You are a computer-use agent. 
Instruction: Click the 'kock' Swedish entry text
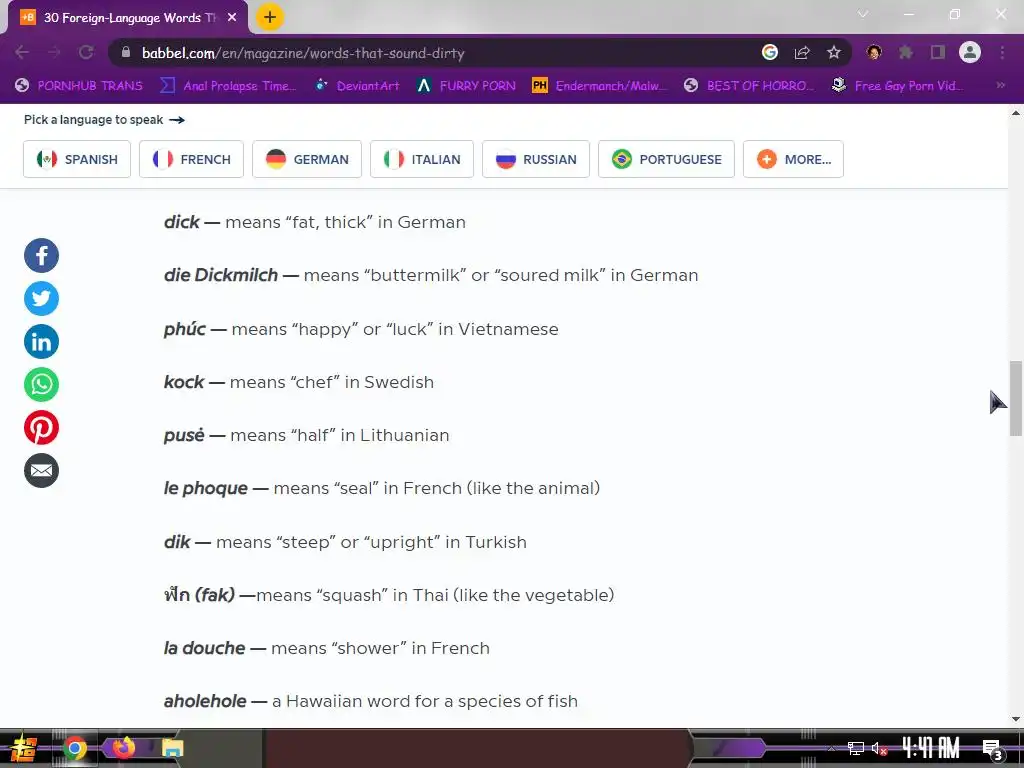[299, 382]
